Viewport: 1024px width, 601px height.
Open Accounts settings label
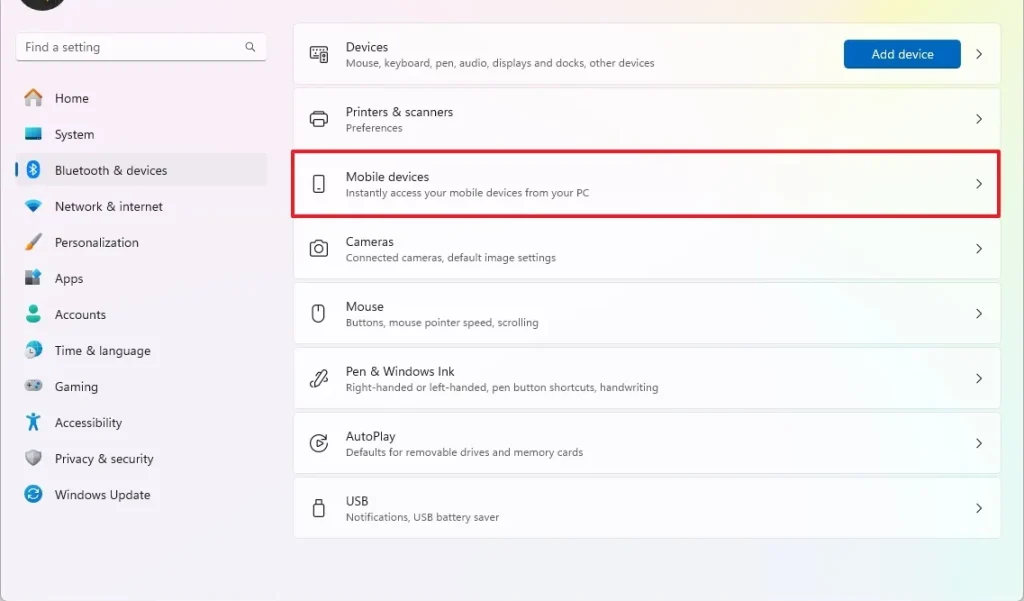(x=80, y=314)
